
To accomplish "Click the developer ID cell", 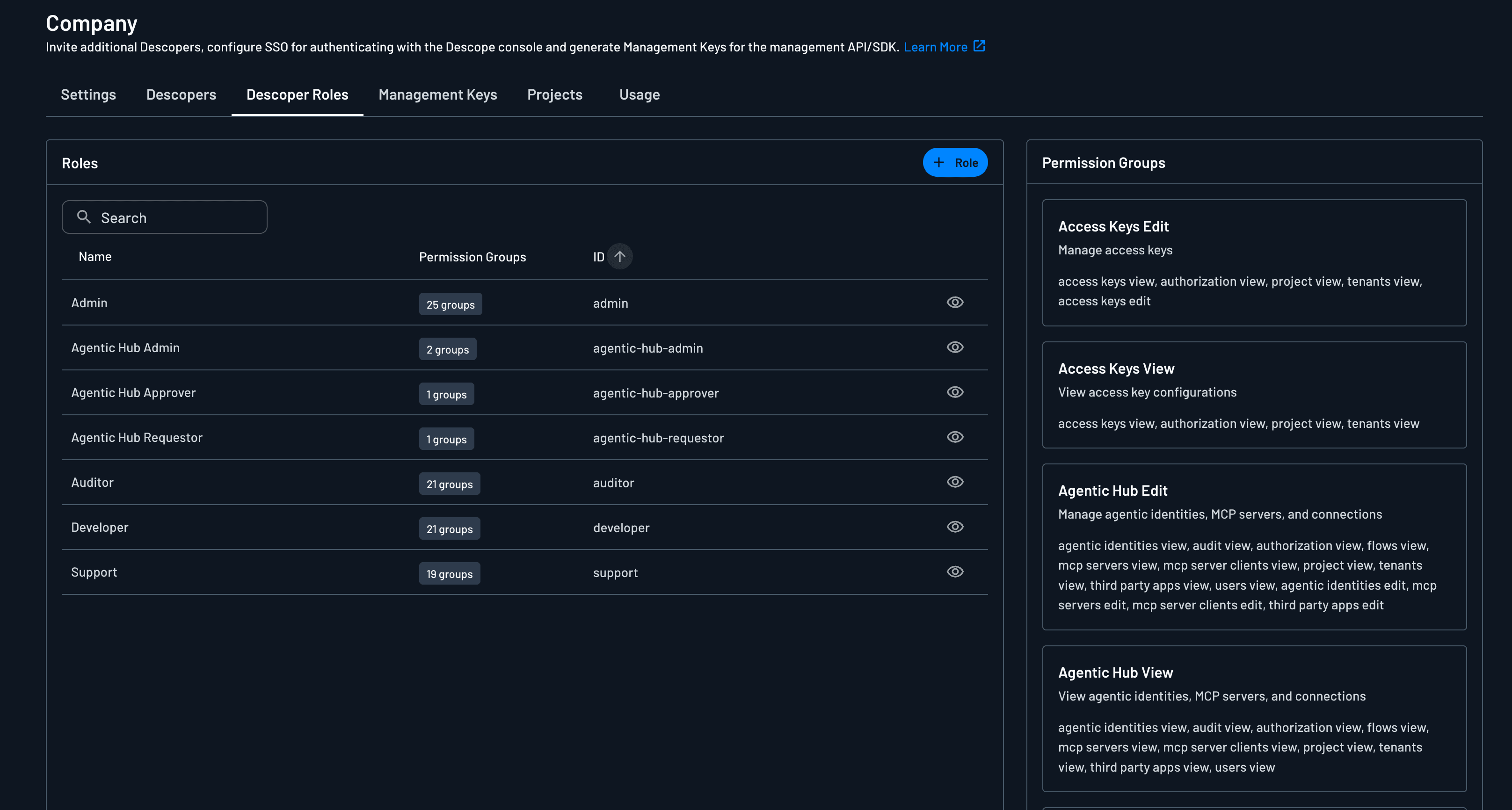I will point(622,528).
